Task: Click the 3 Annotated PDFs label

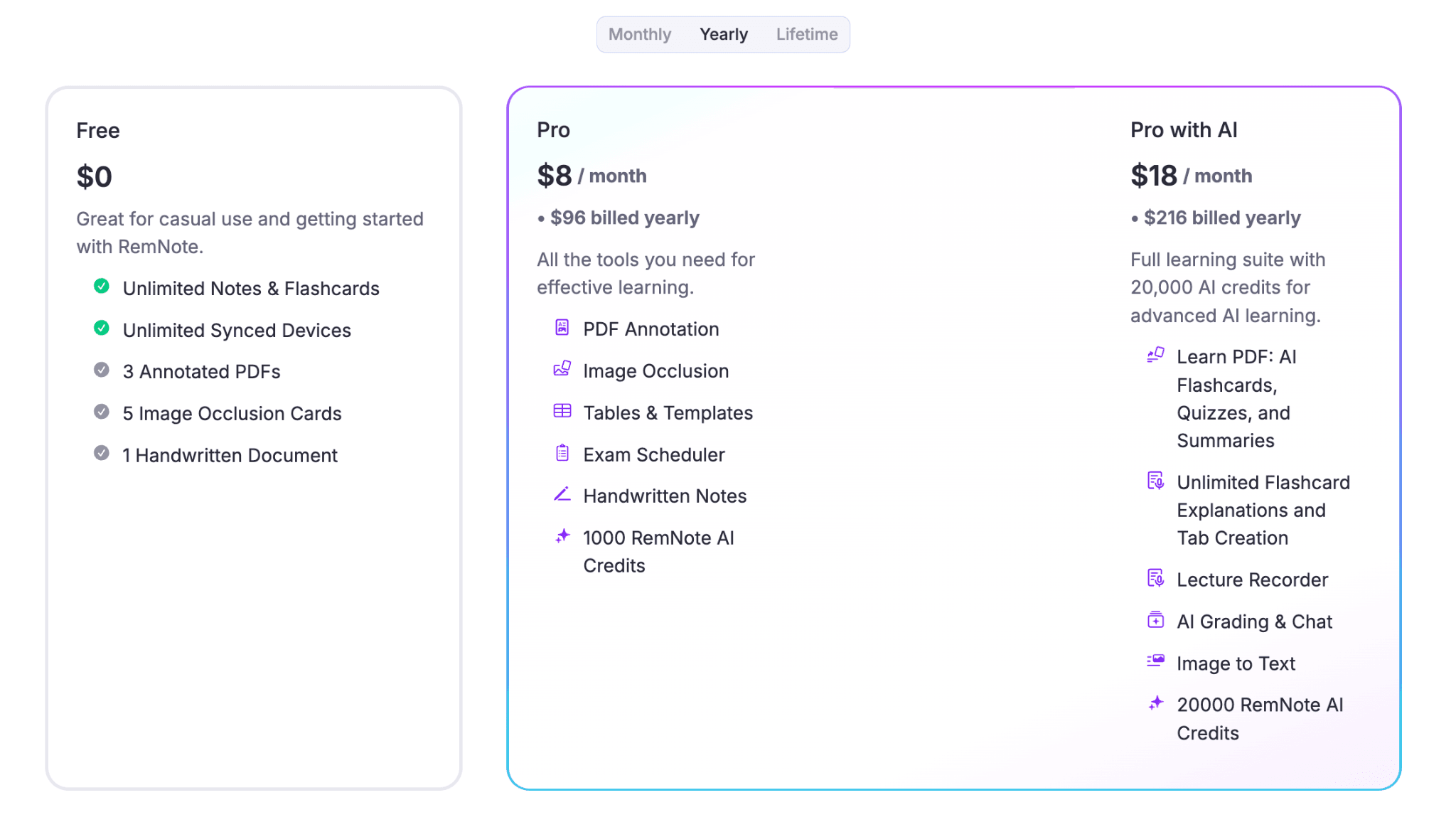Action: 201,372
